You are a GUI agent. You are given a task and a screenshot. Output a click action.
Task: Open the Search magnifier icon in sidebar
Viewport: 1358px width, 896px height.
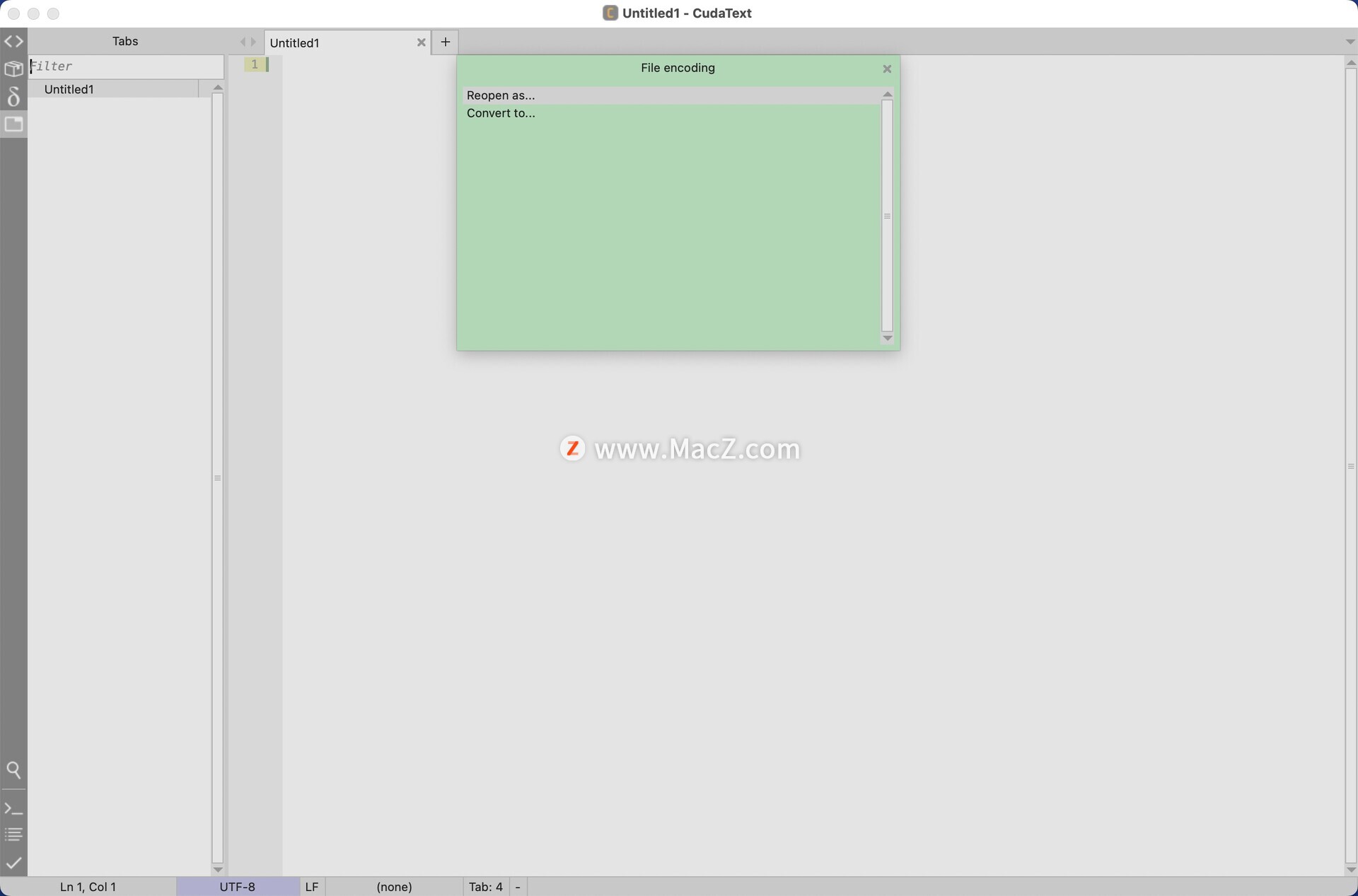[x=13, y=769]
